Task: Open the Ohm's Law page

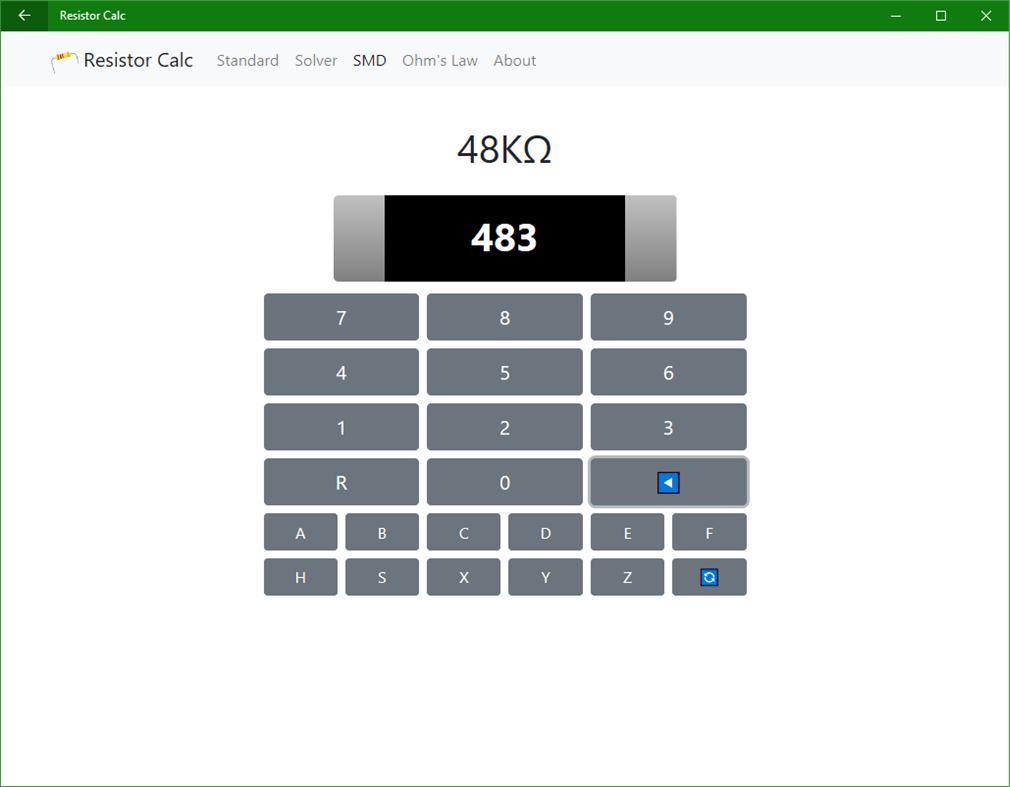Action: (x=440, y=60)
